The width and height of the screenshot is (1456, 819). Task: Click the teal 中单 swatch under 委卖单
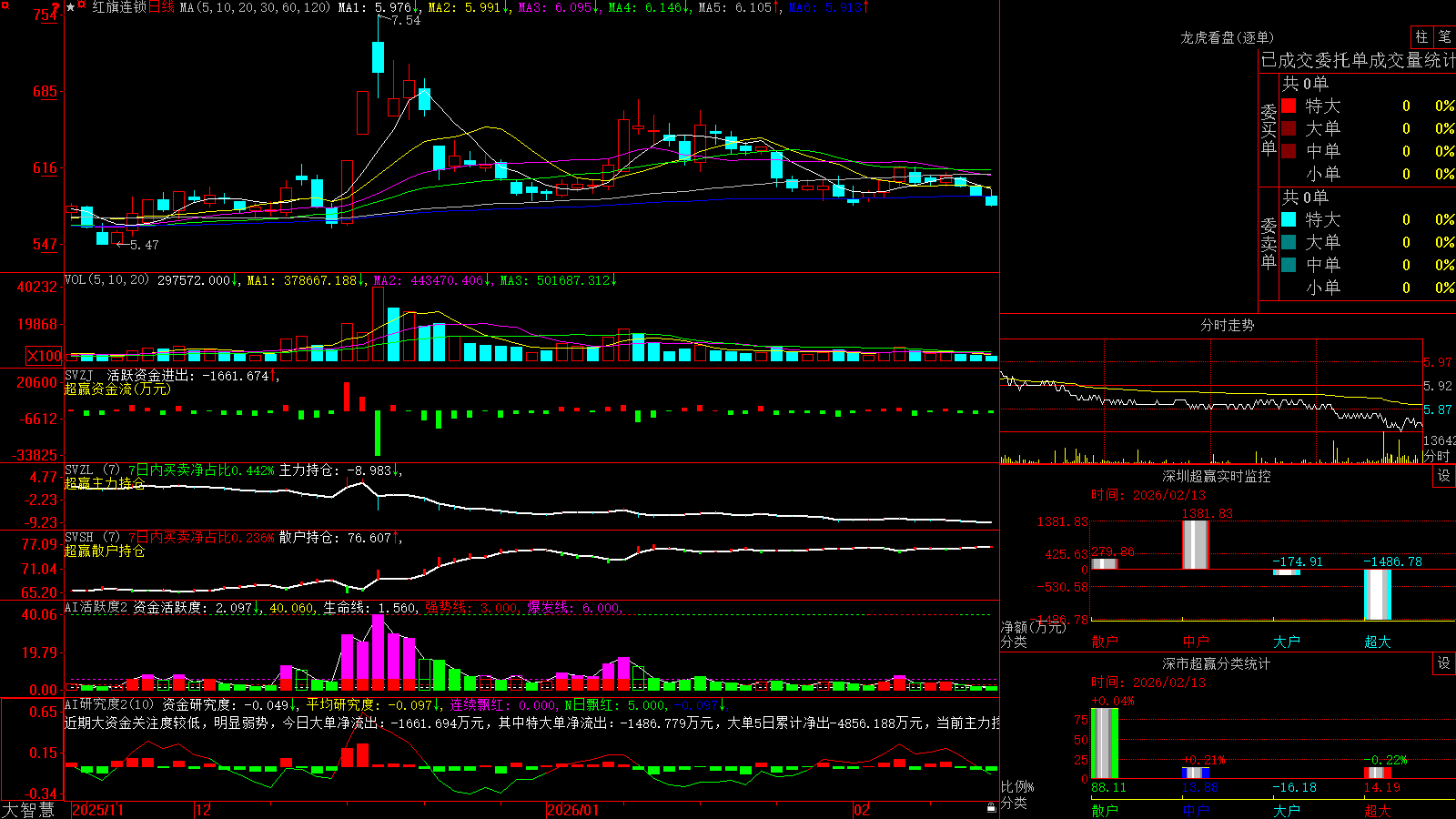(1289, 265)
